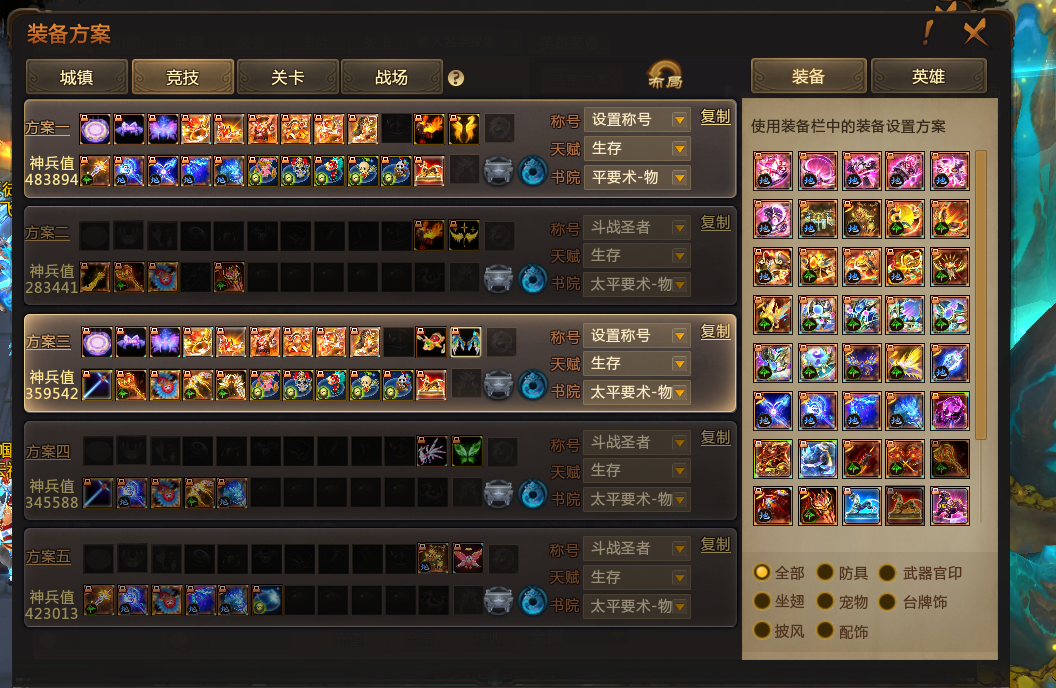
Task: Select the 宠物 pet filter radio button
Action: click(x=825, y=601)
